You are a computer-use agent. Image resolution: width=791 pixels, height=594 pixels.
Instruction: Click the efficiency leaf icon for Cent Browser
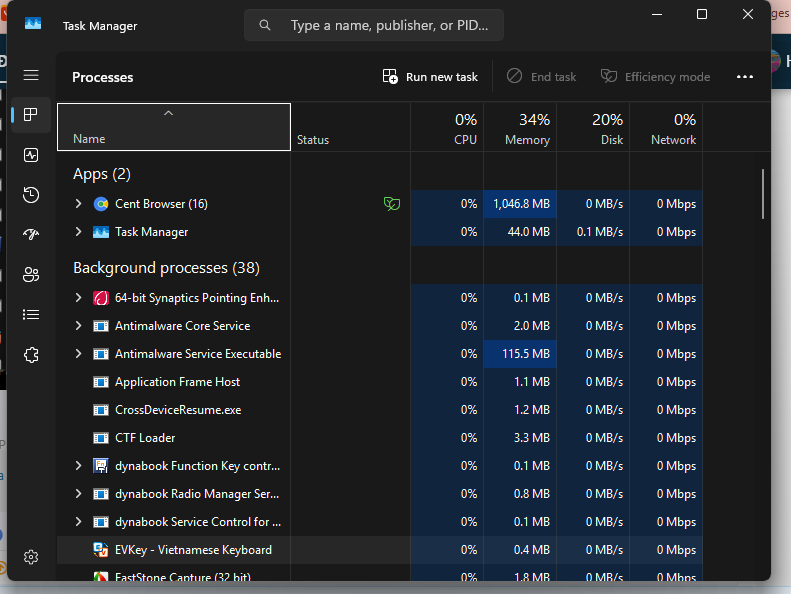(392, 204)
